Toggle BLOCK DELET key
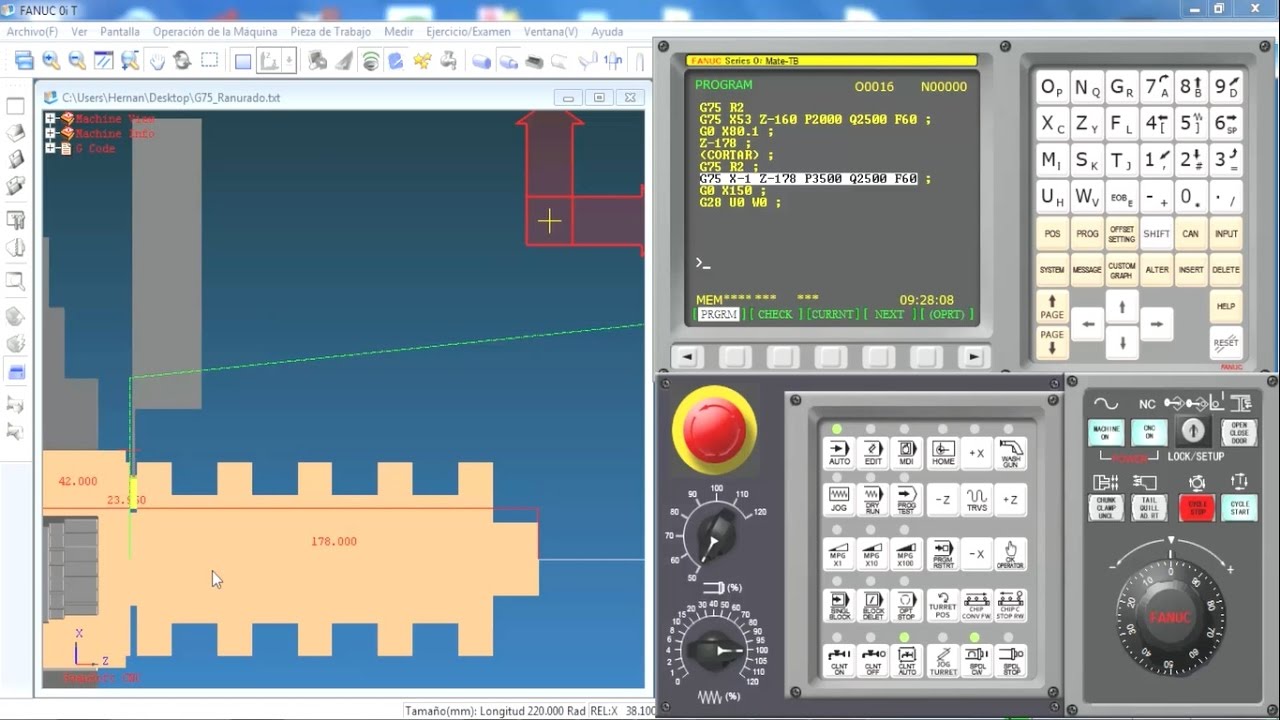 click(873, 606)
